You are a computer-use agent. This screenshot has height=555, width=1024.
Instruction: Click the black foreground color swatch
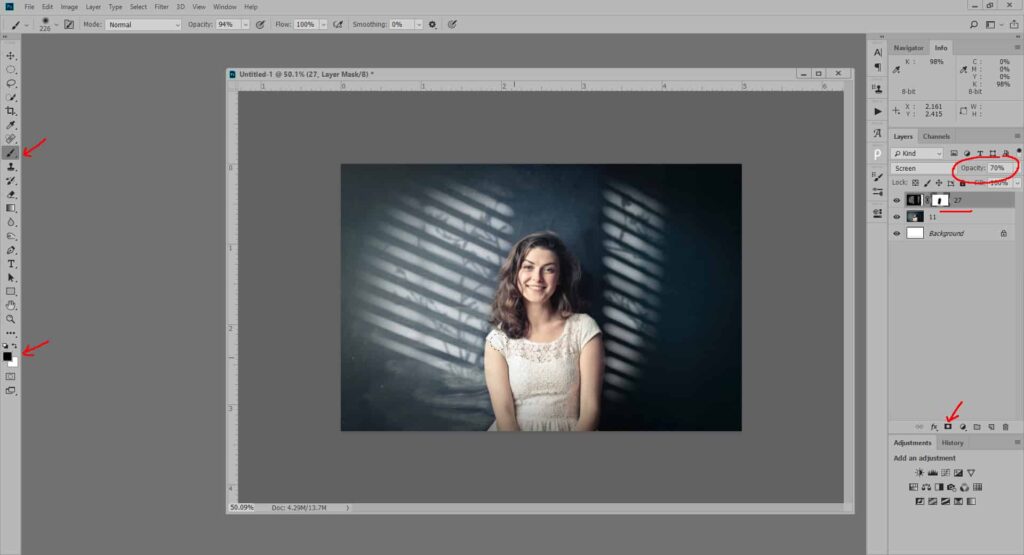click(8, 356)
